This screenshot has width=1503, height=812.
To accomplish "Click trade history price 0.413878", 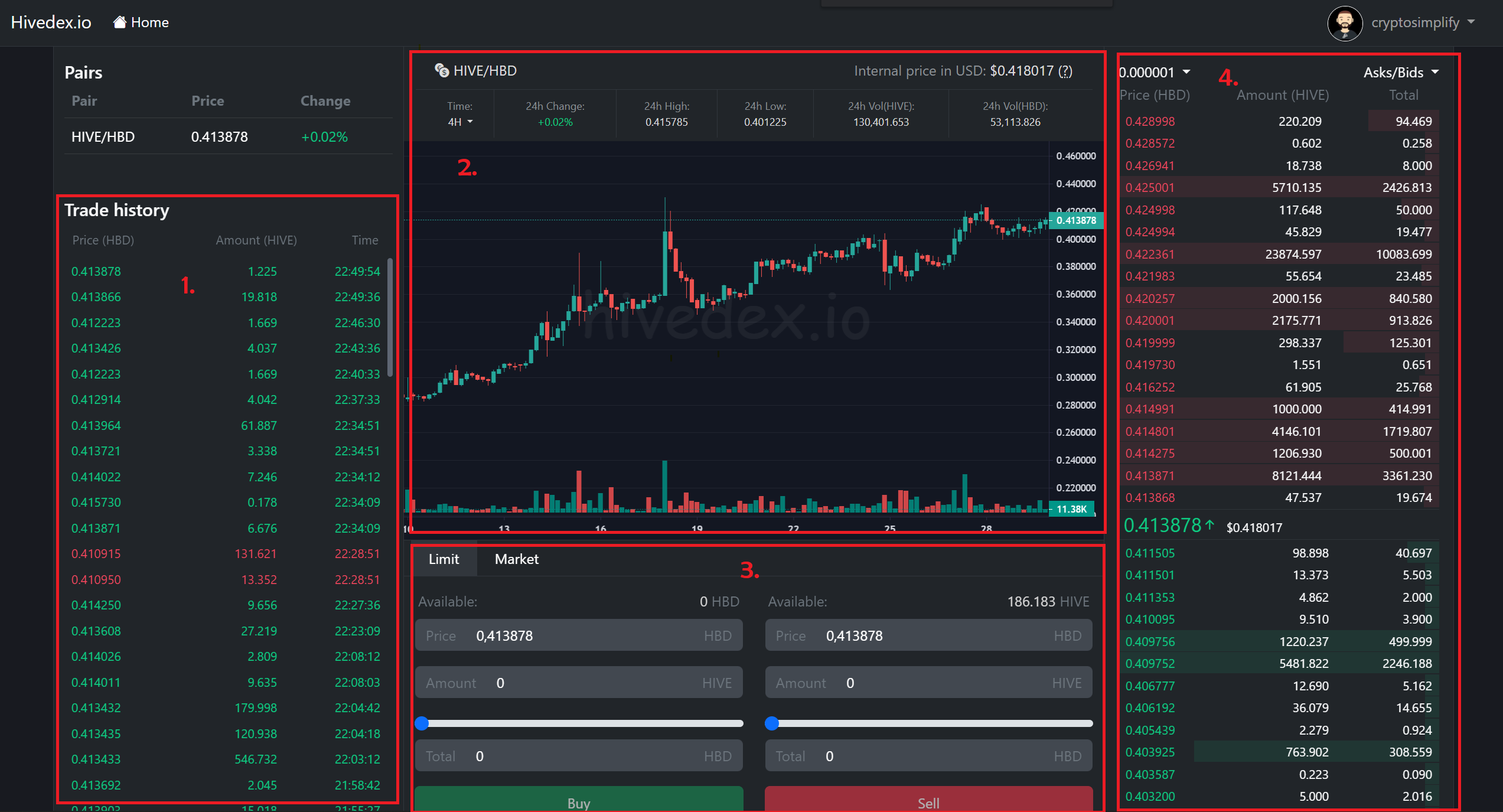I will click(96, 272).
